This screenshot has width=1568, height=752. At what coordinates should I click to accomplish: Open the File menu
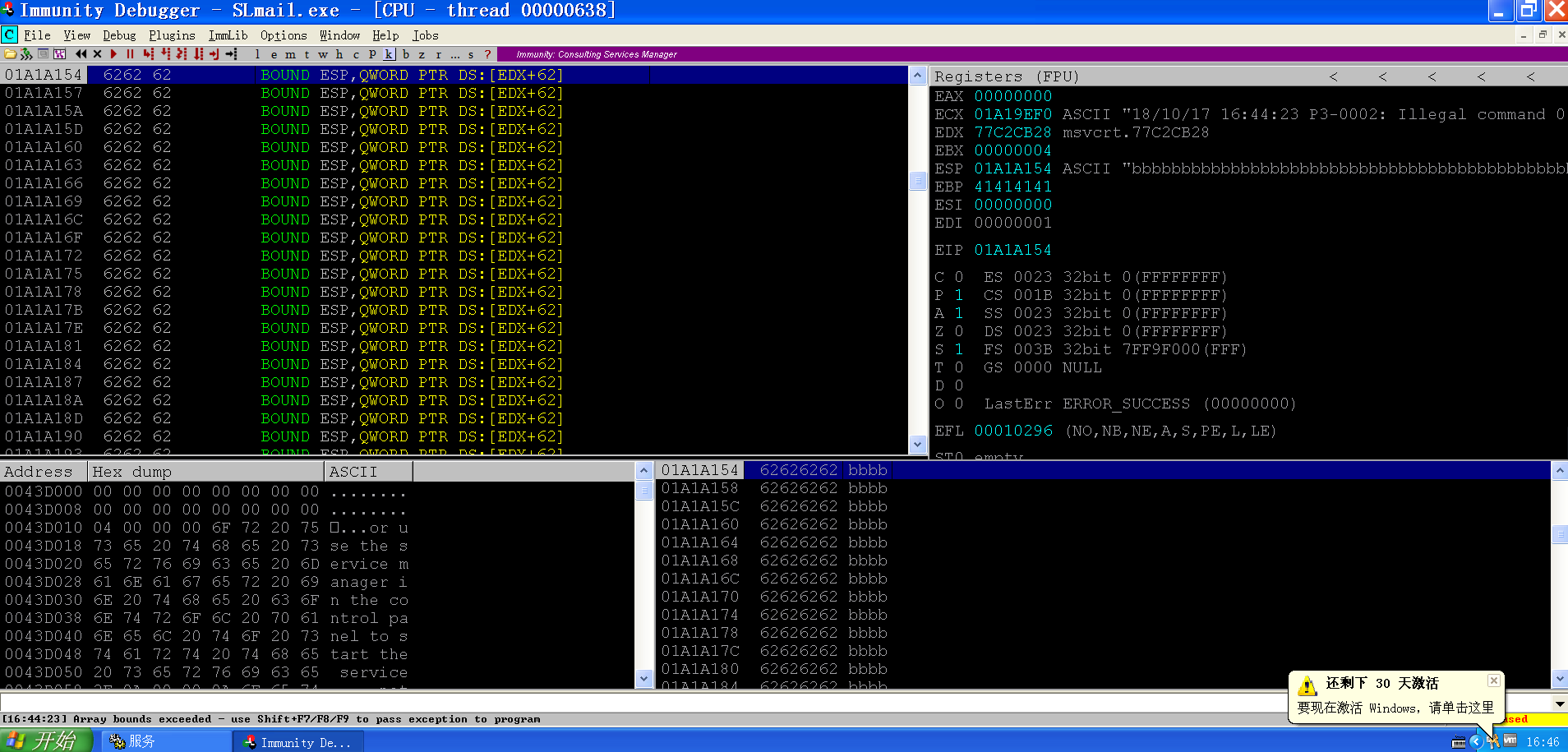click(x=37, y=35)
